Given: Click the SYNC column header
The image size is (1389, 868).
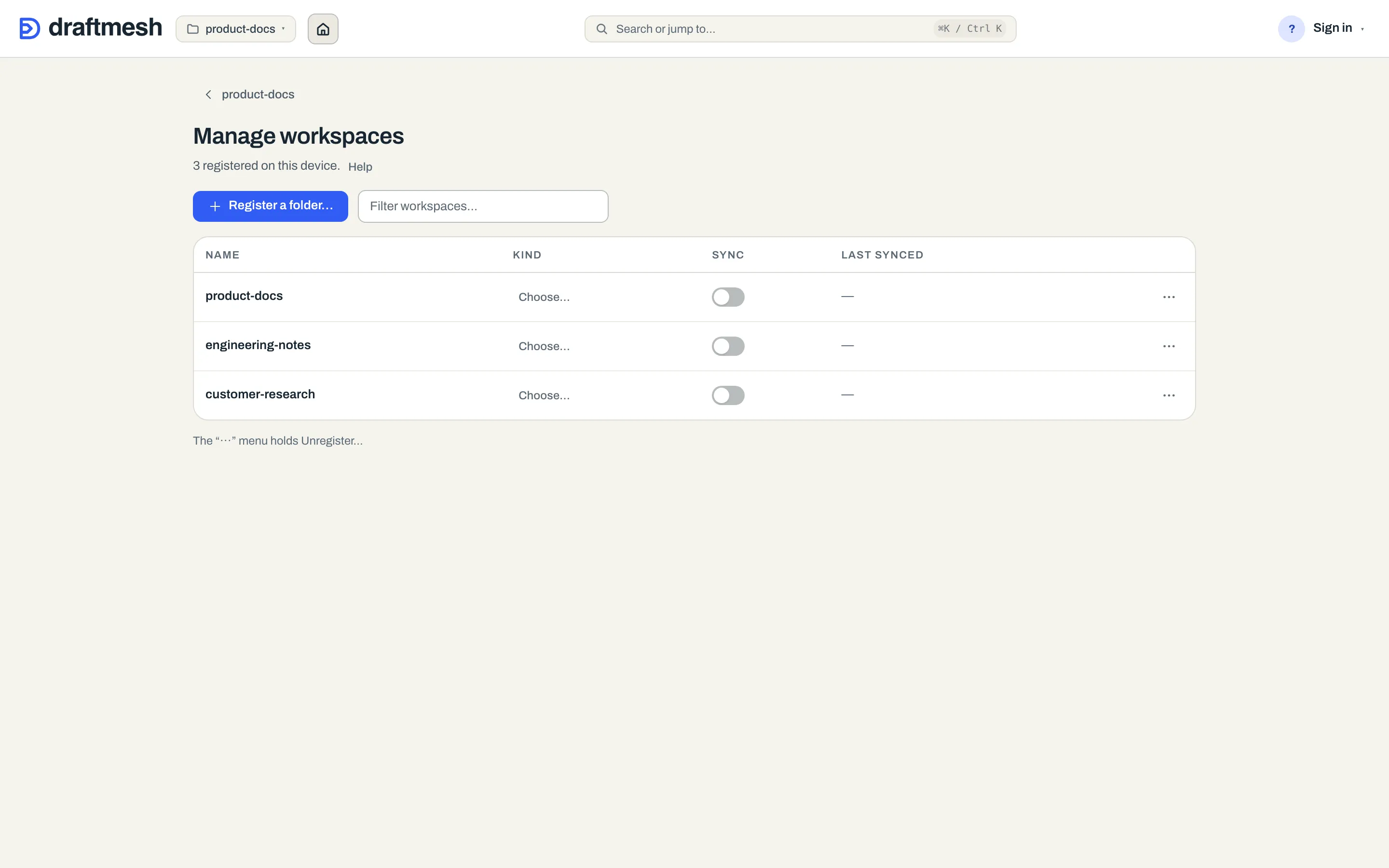Looking at the screenshot, I should (728, 255).
